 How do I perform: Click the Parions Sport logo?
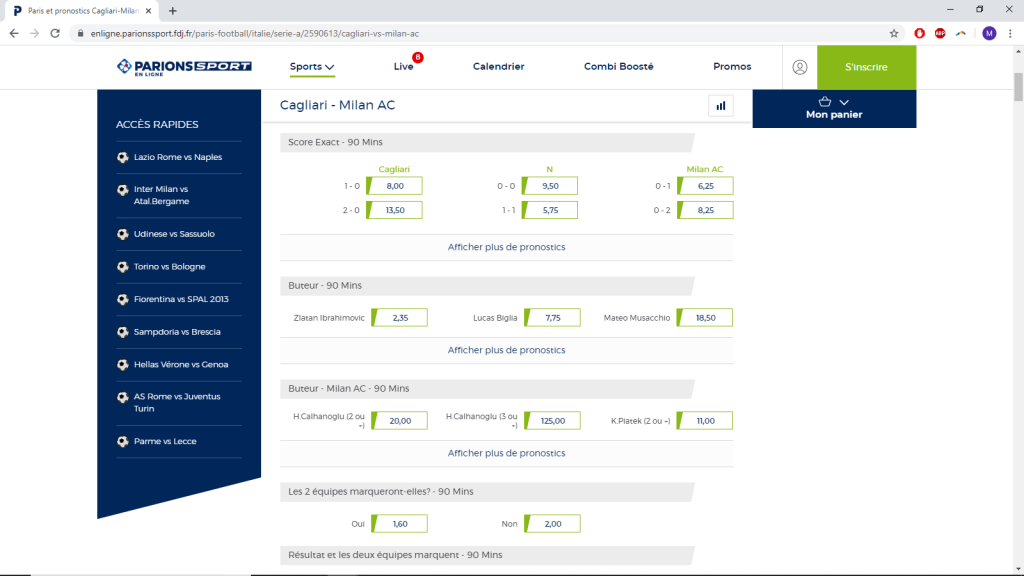184,67
